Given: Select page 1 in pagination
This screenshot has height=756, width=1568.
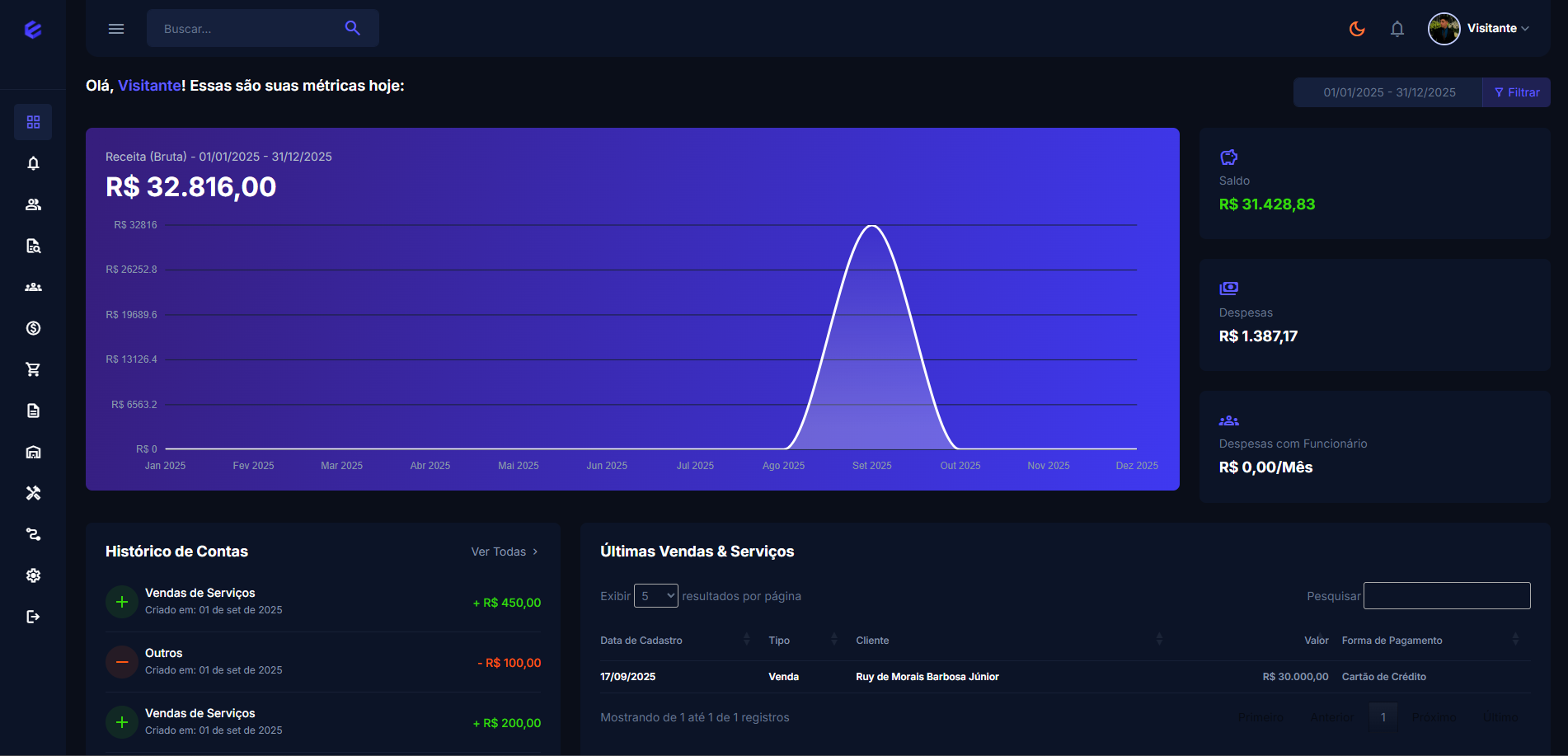Looking at the screenshot, I should pos(1383,717).
